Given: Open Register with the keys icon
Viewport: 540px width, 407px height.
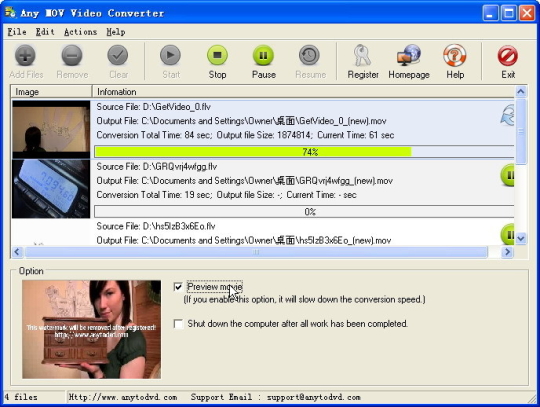Looking at the screenshot, I should (362, 55).
